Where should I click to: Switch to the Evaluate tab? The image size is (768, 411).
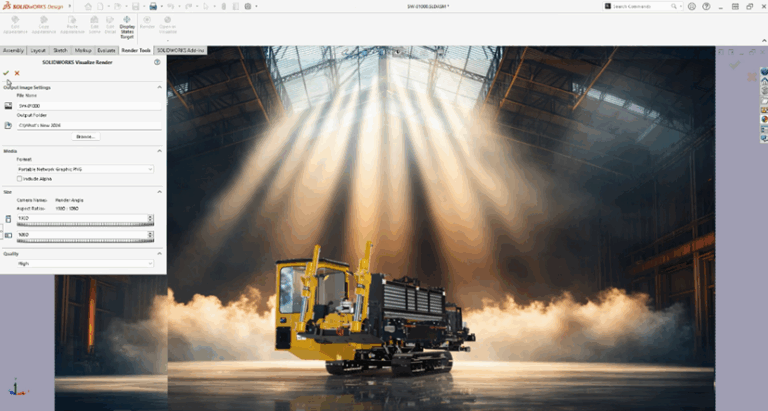click(x=106, y=50)
